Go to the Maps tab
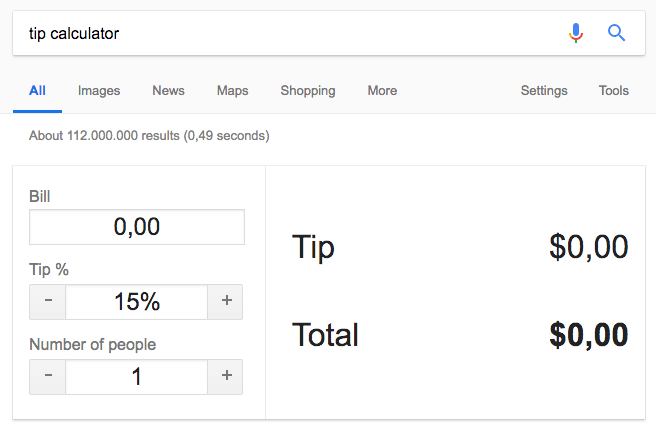This screenshot has height=427, width=656. coord(232,90)
